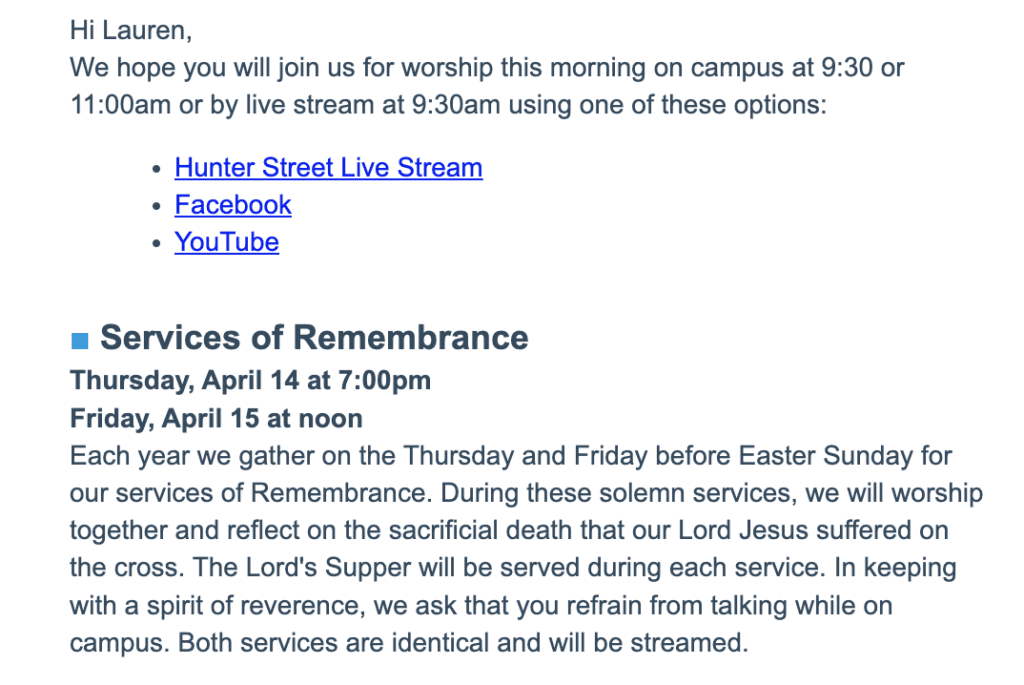Click the Easter Sunday phrase in the paragraph
Screen dimensions: 1024x685
pyautogui.click(x=825, y=456)
